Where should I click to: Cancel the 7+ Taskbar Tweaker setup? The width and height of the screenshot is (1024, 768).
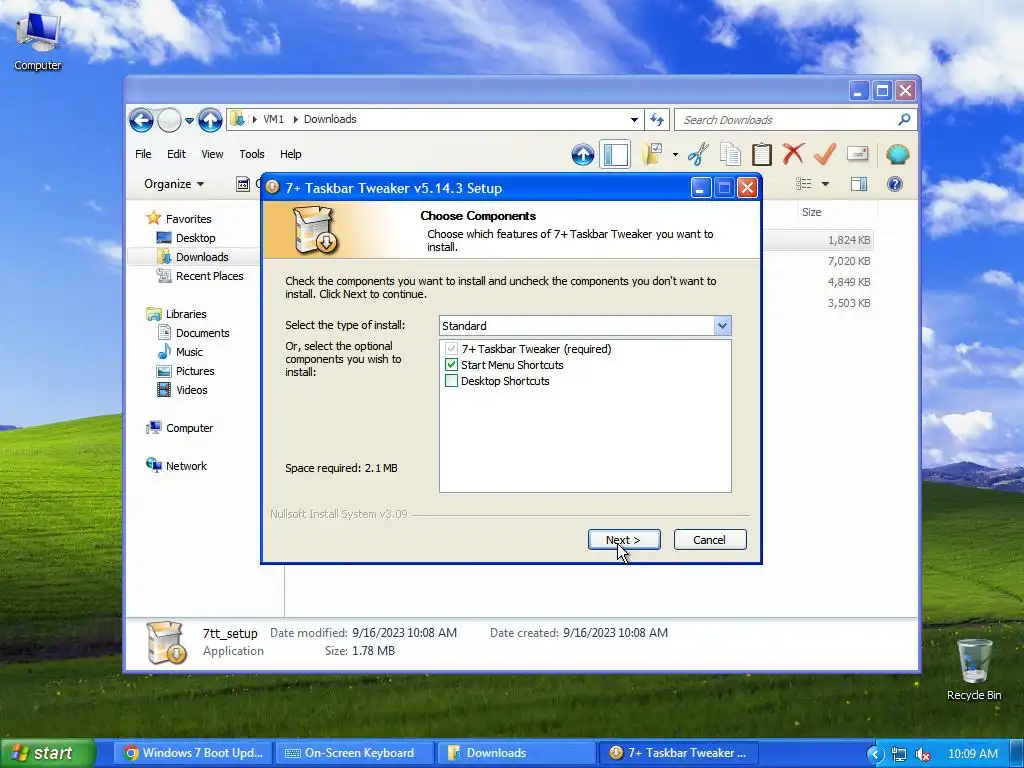pyautogui.click(x=710, y=539)
